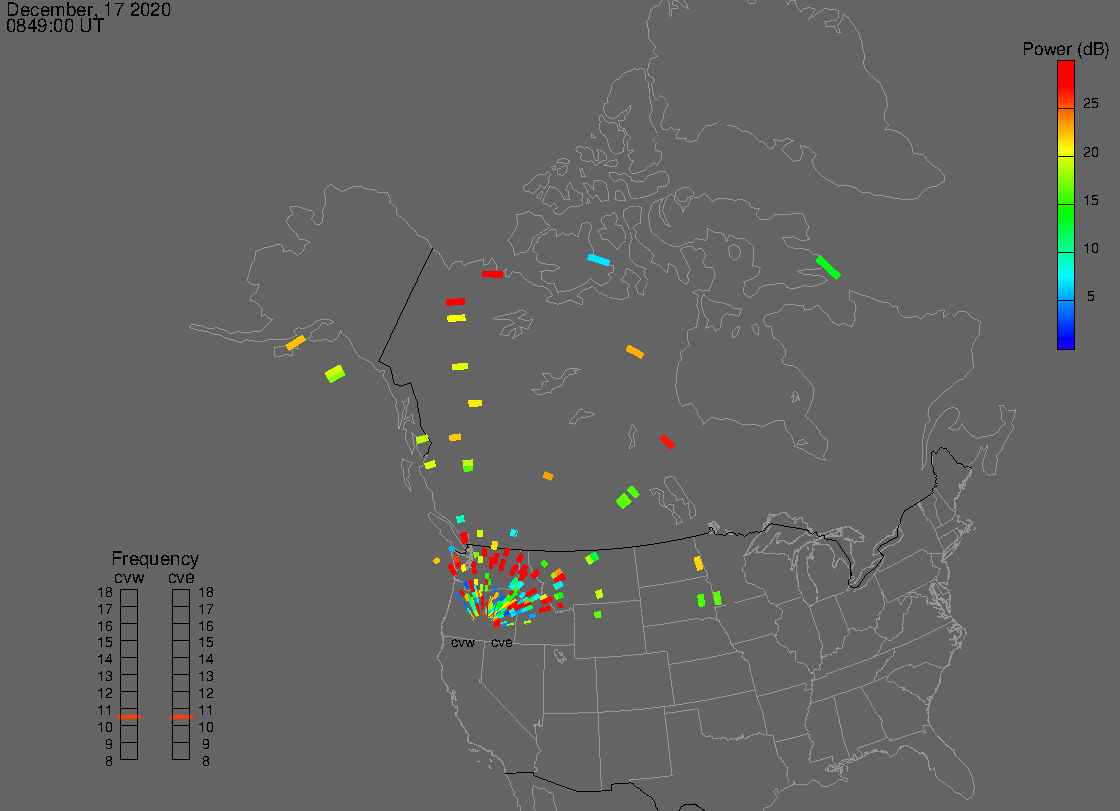
Task: Click the 'Frequency' legend heading
Action: pos(155,559)
